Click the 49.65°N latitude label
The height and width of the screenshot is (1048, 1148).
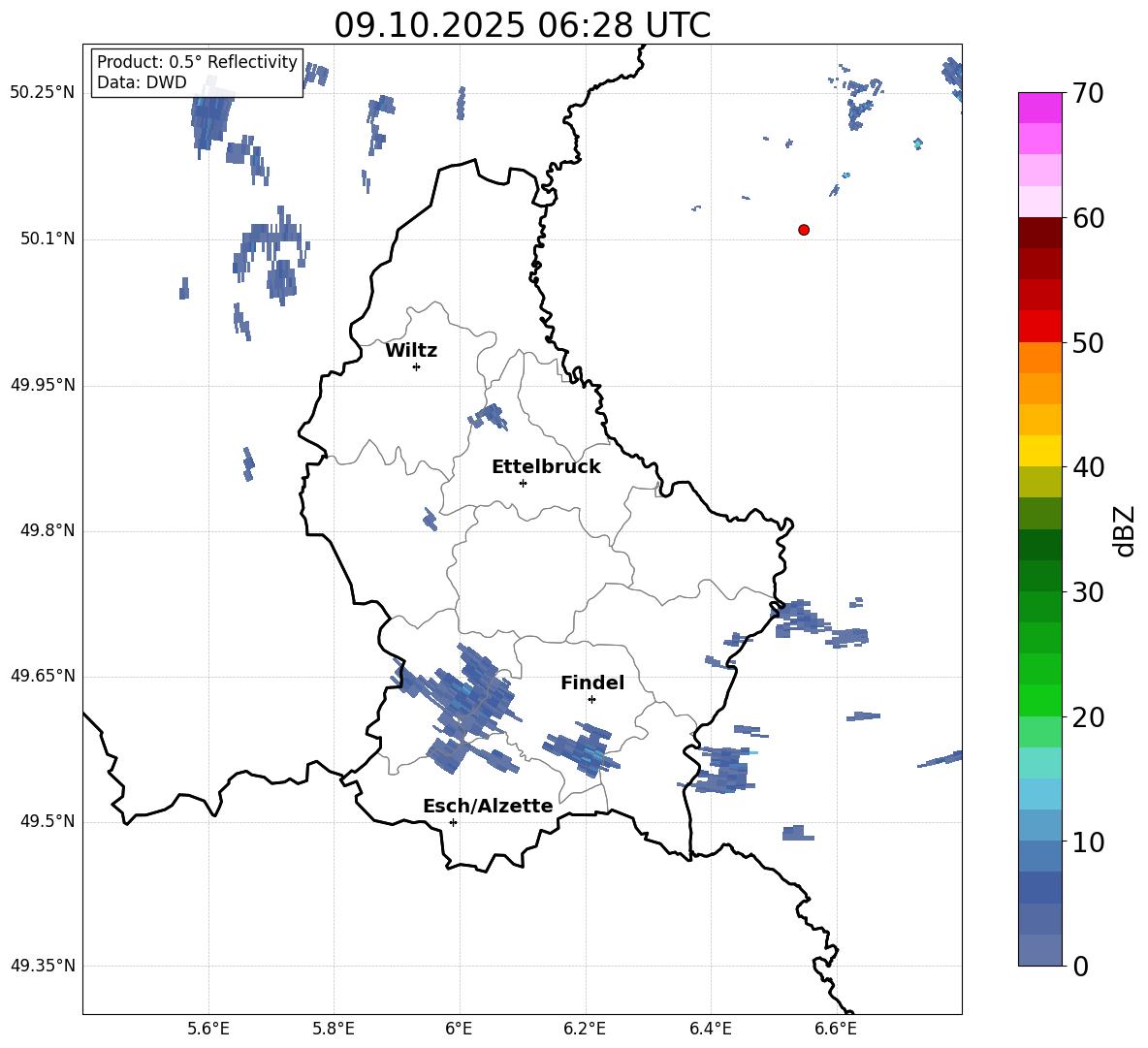43,676
